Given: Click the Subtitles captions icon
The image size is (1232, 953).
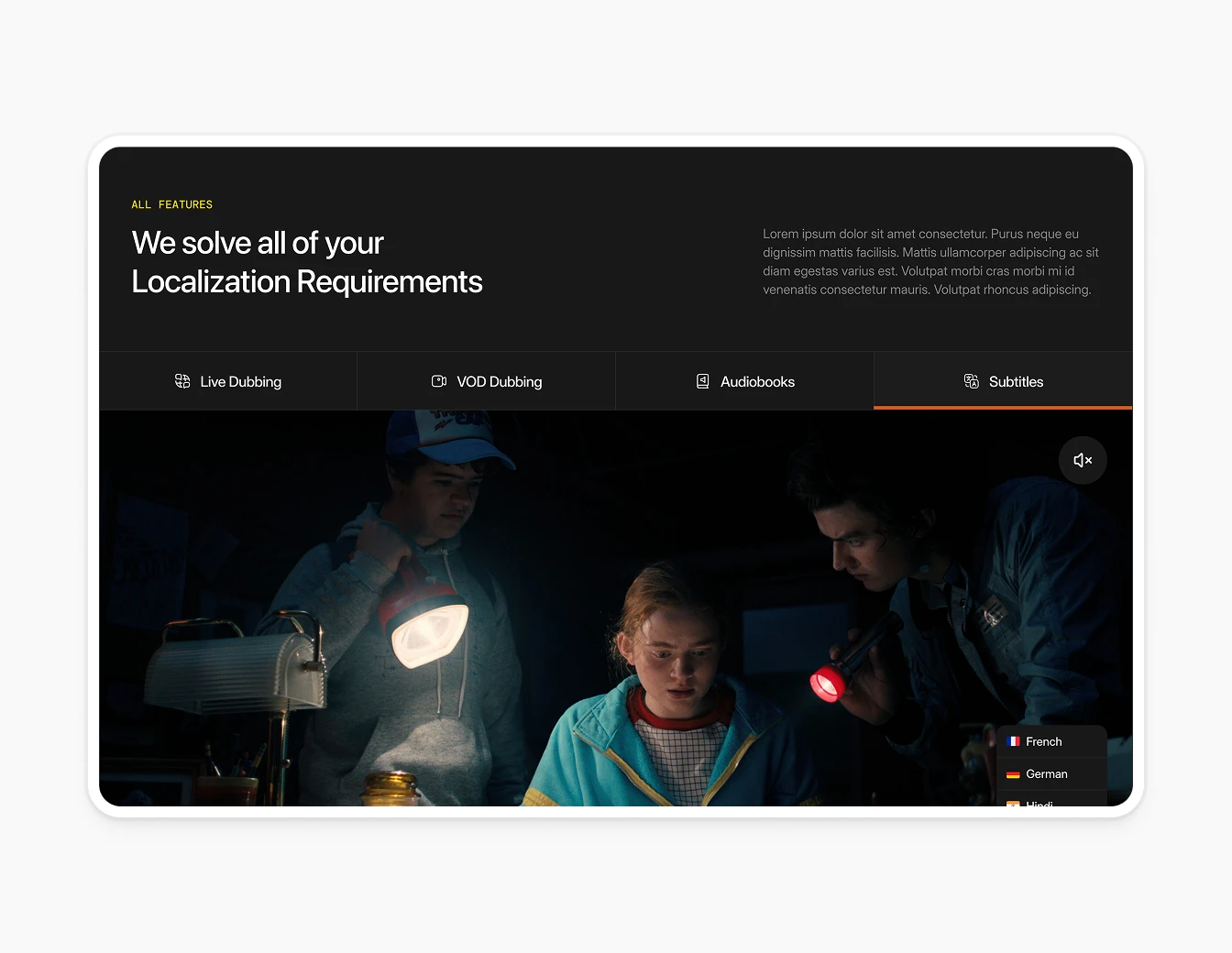Looking at the screenshot, I should [x=971, y=381].
